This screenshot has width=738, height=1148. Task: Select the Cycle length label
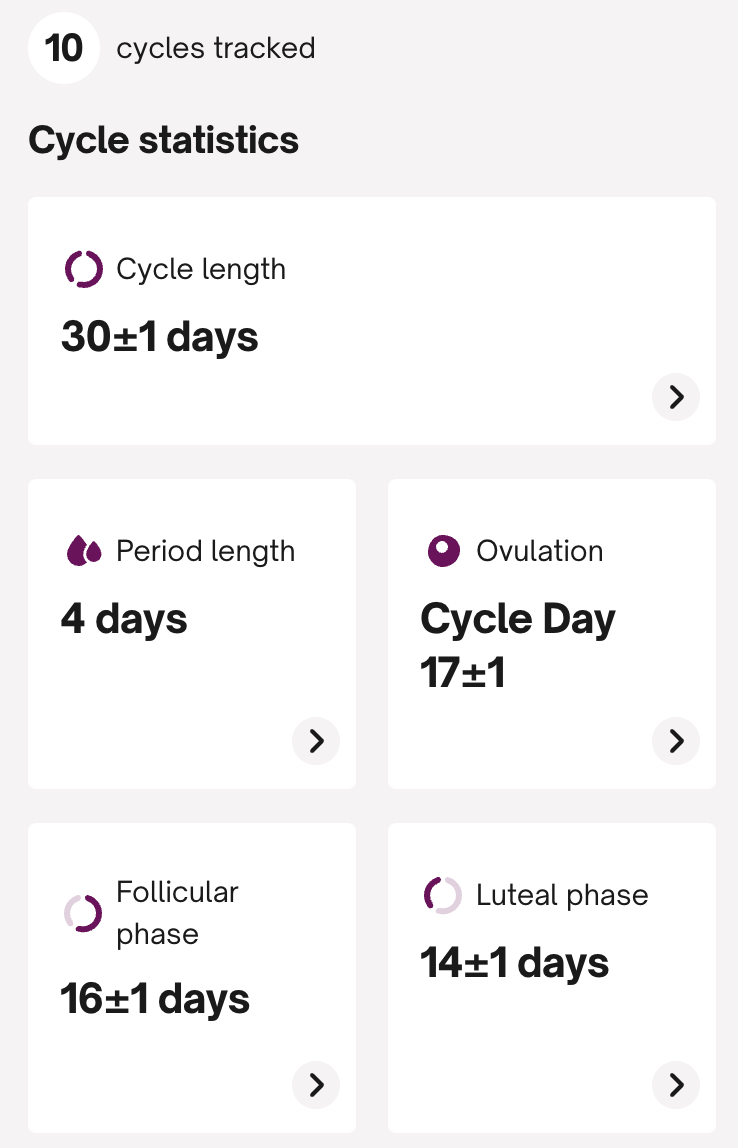point(201,269)
